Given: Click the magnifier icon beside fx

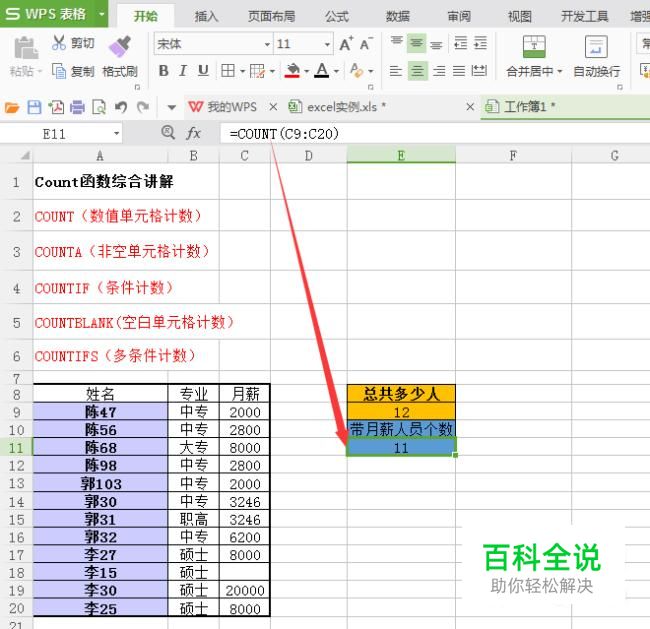Looking at the screenshot, I should pos(168,133).
